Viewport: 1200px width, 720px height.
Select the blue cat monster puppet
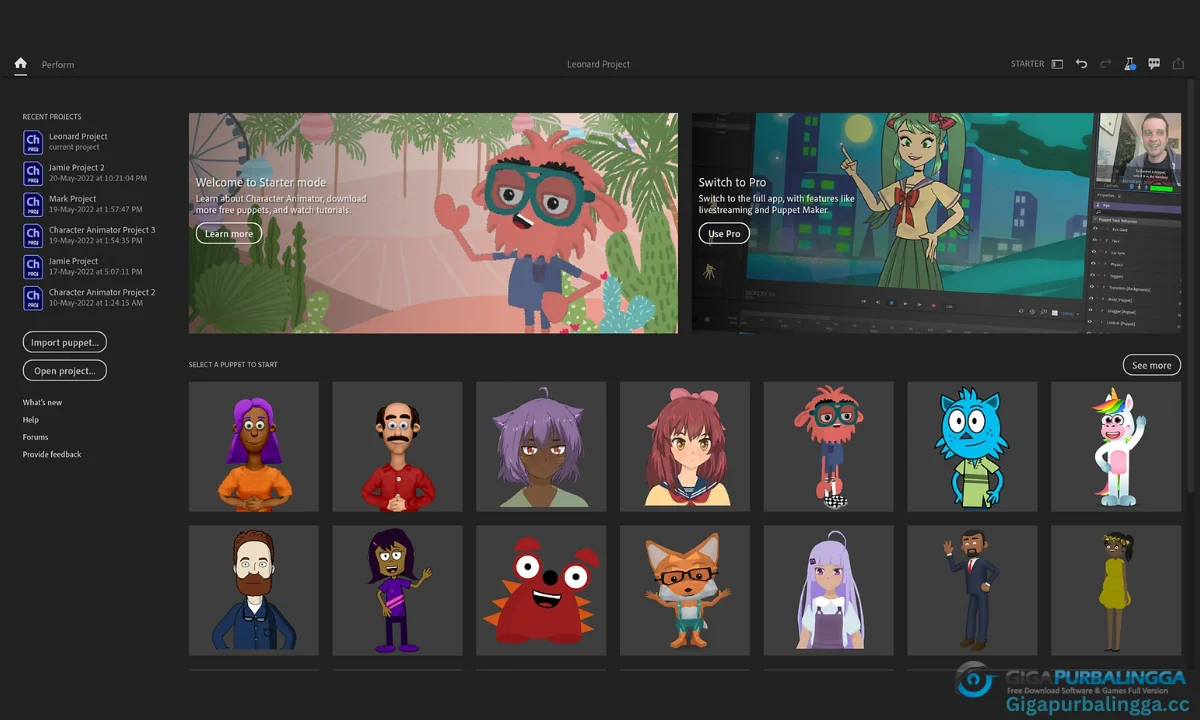[972, 447]
